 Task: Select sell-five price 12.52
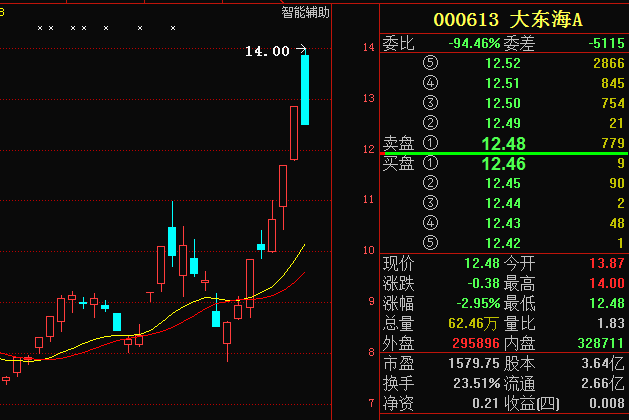(503, 63)
